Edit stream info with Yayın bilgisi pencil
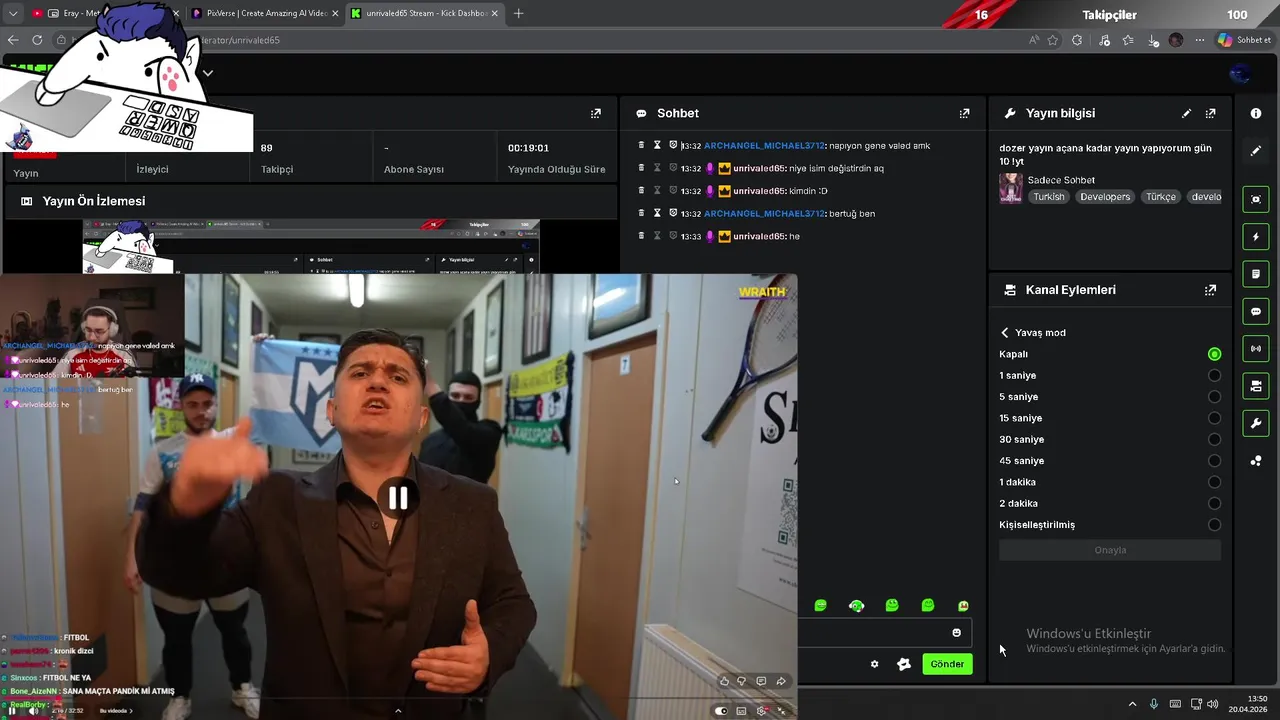 [x=1186, y=113]
